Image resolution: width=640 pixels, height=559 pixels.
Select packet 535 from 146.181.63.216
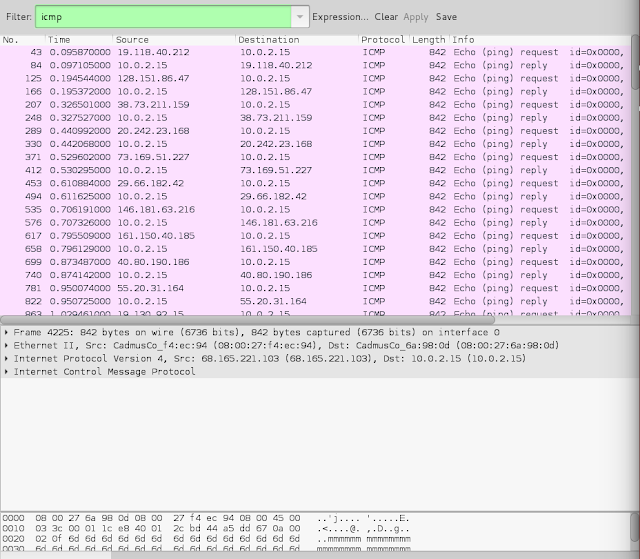click(x=315, y=210)
